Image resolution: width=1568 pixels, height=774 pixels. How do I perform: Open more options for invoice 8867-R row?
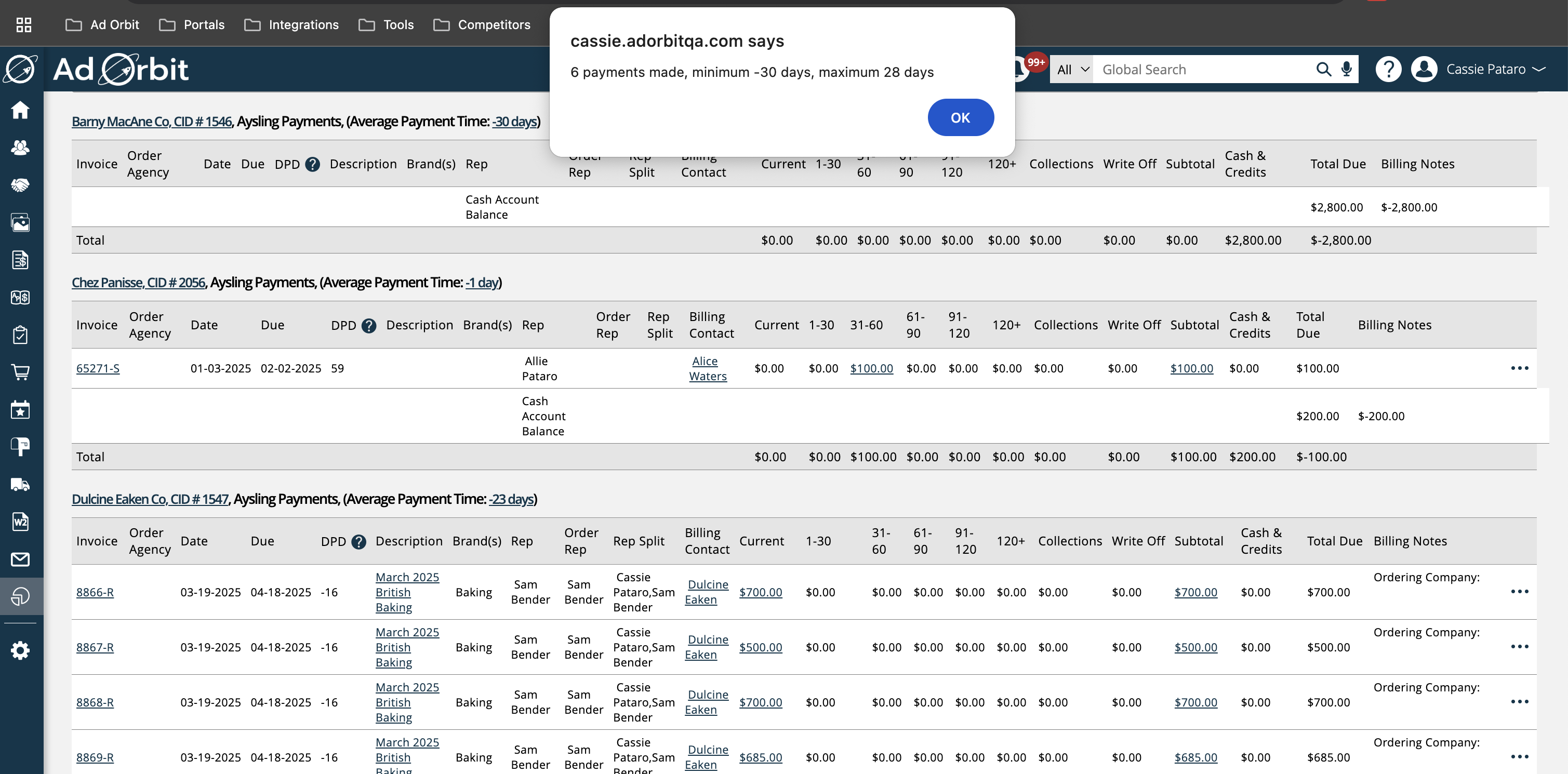pyautogui.click(x=1519, y=647)
